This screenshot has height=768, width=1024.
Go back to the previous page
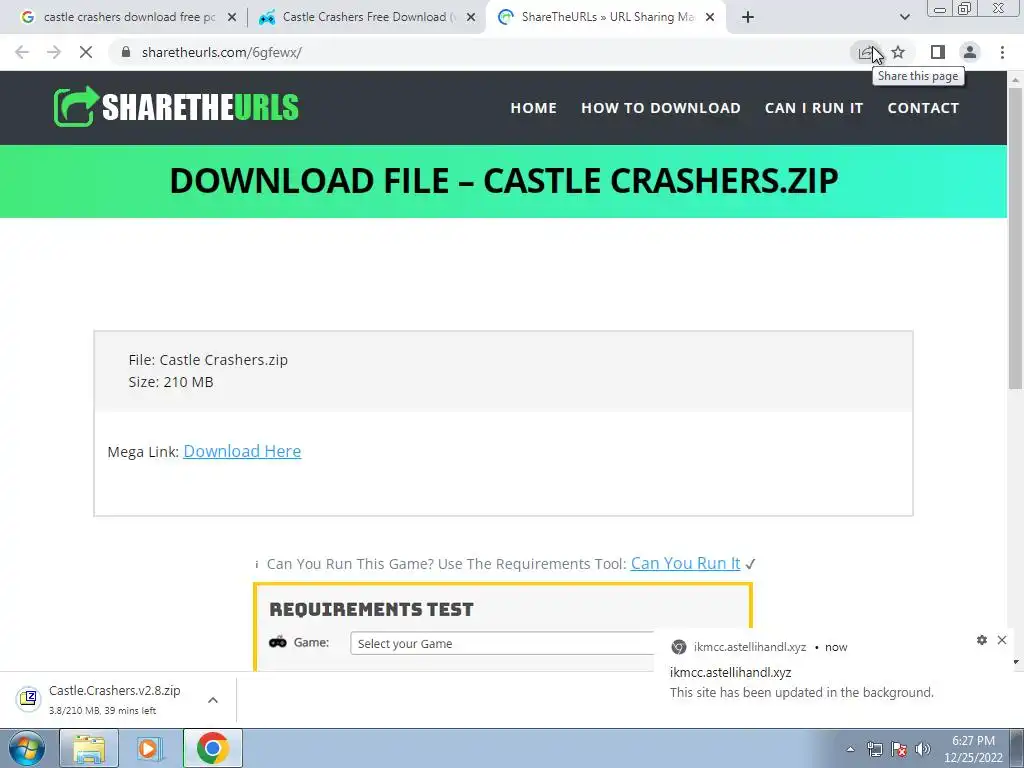coord(22,52)
